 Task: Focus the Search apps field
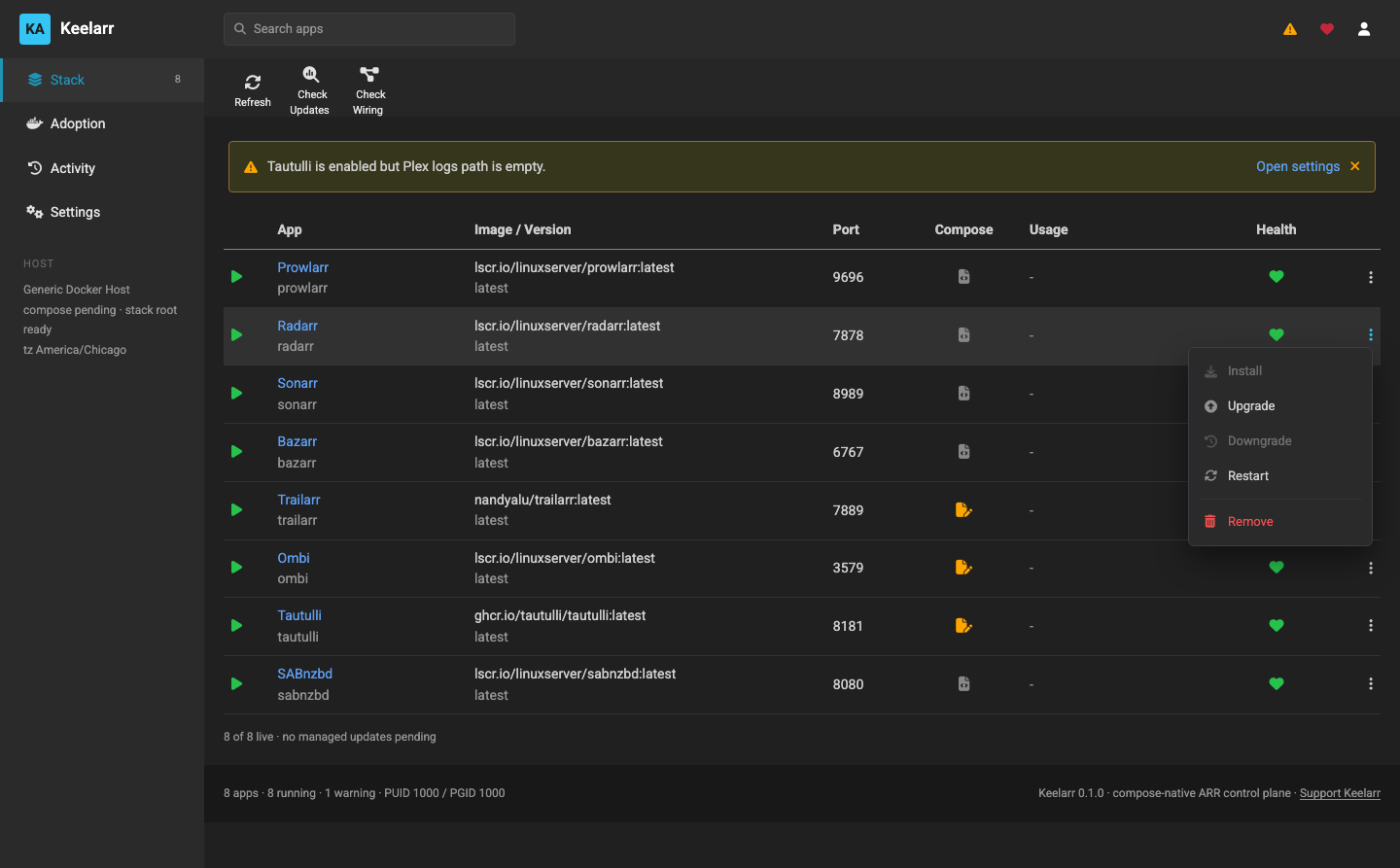(369, 29)
